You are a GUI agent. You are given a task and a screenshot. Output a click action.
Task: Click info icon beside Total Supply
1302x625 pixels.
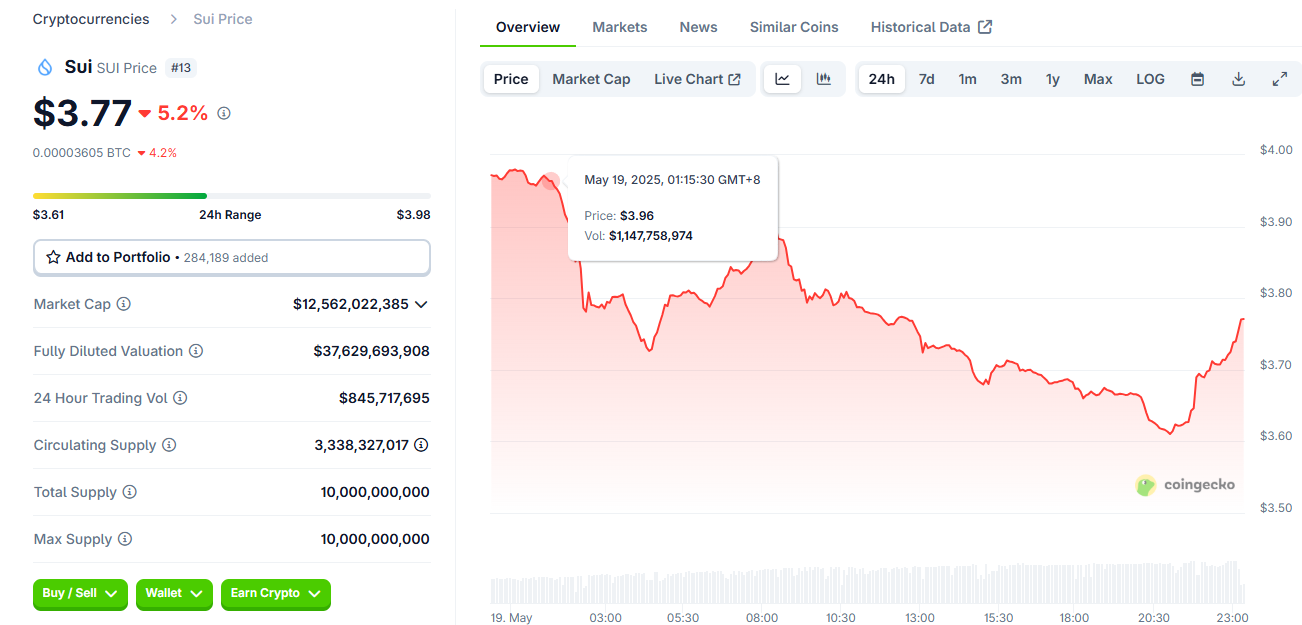pos(130,492)
